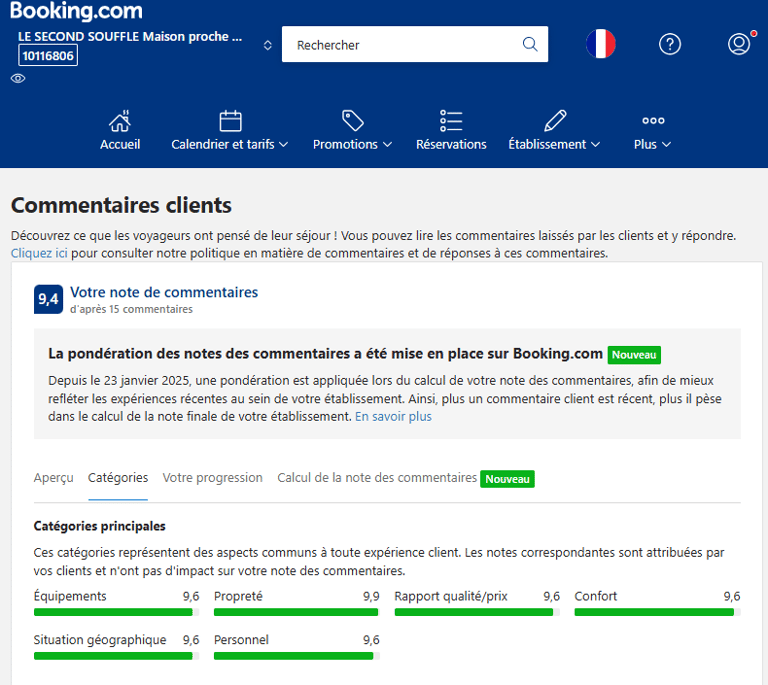The width and height of the screenshot is (768, 685).
Task: Click the Situation géographique label text
Action: [x=100, y=640]
